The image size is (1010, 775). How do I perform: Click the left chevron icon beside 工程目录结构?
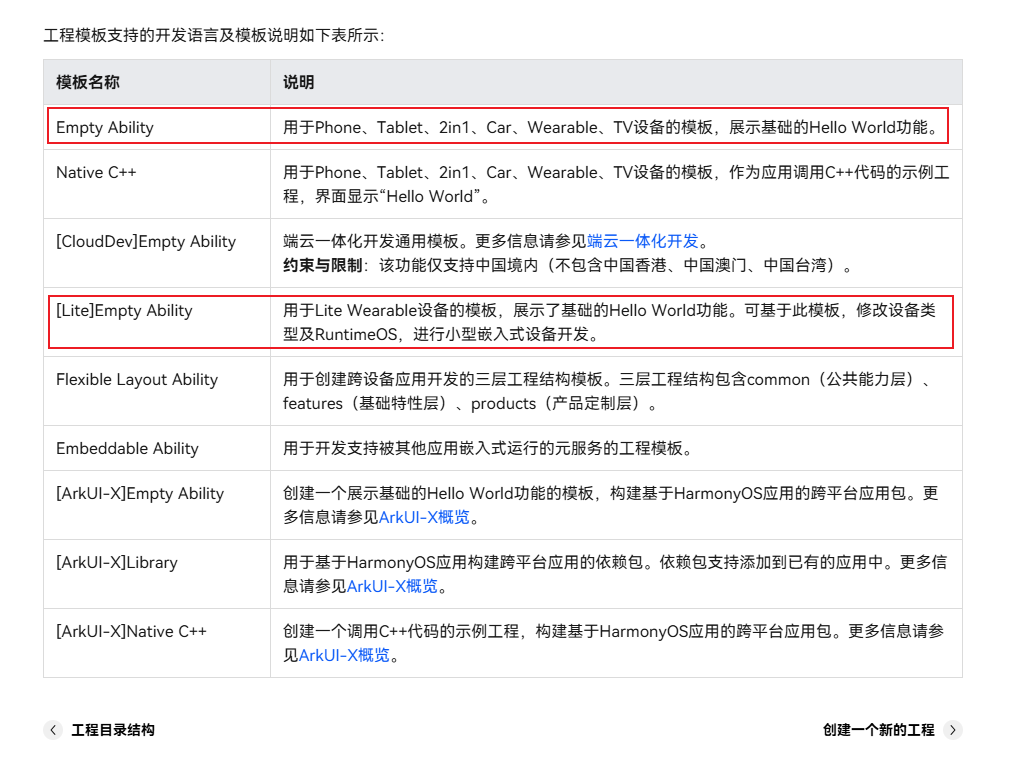click(53, 730)
